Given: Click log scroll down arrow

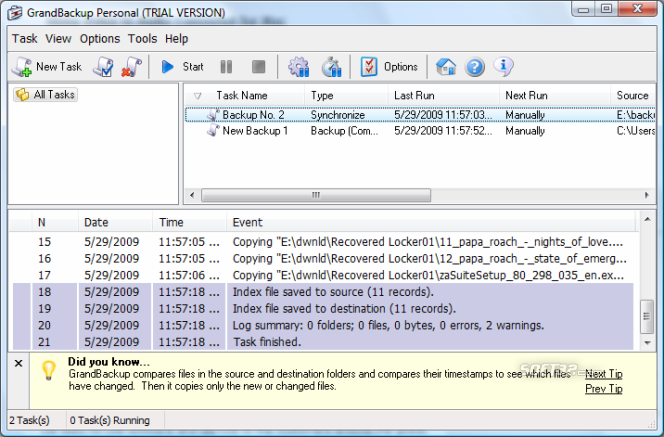Looking at the screenshot, I should [647, 343].
